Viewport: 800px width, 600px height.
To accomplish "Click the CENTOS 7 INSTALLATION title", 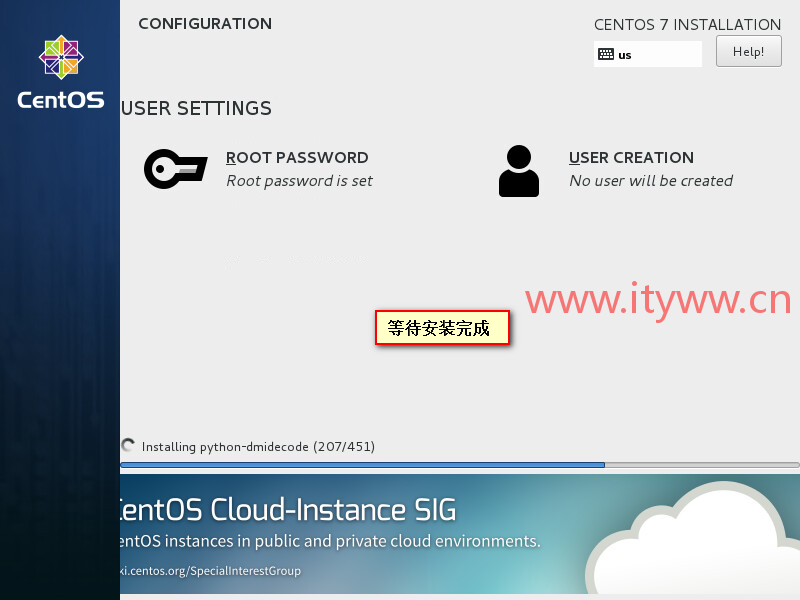I will [687, 24].
